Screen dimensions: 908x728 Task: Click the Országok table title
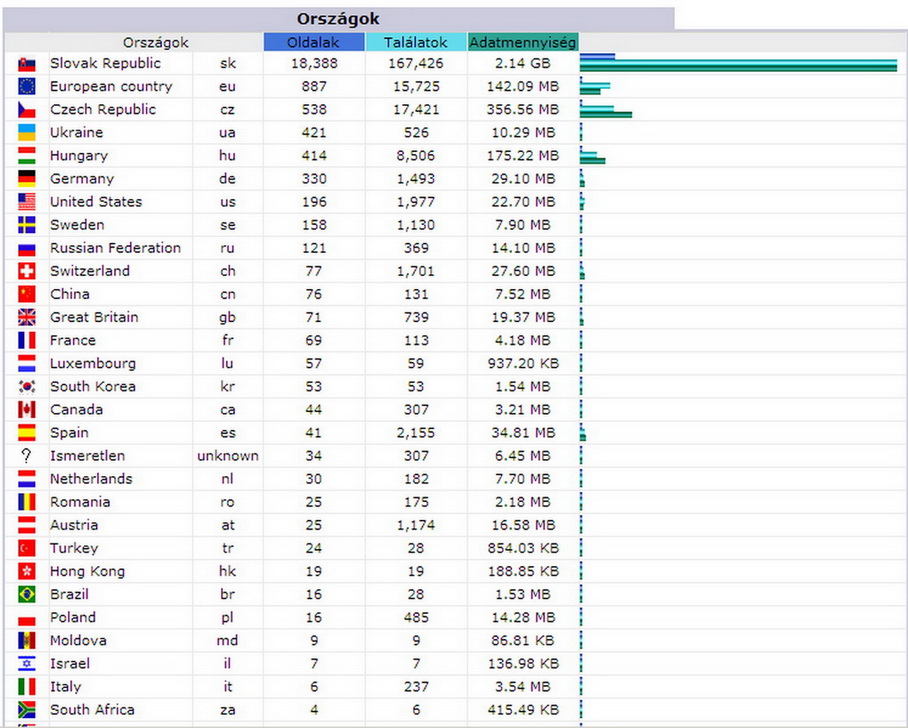(x=338, y=19)
